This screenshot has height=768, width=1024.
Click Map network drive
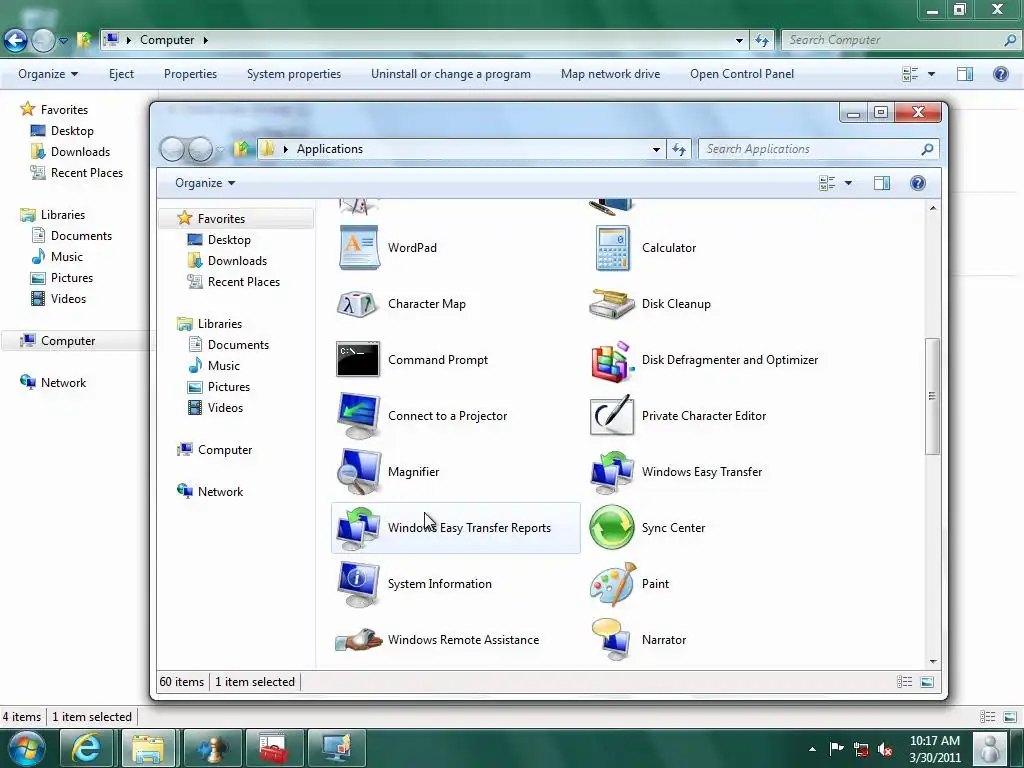point(611,74)
